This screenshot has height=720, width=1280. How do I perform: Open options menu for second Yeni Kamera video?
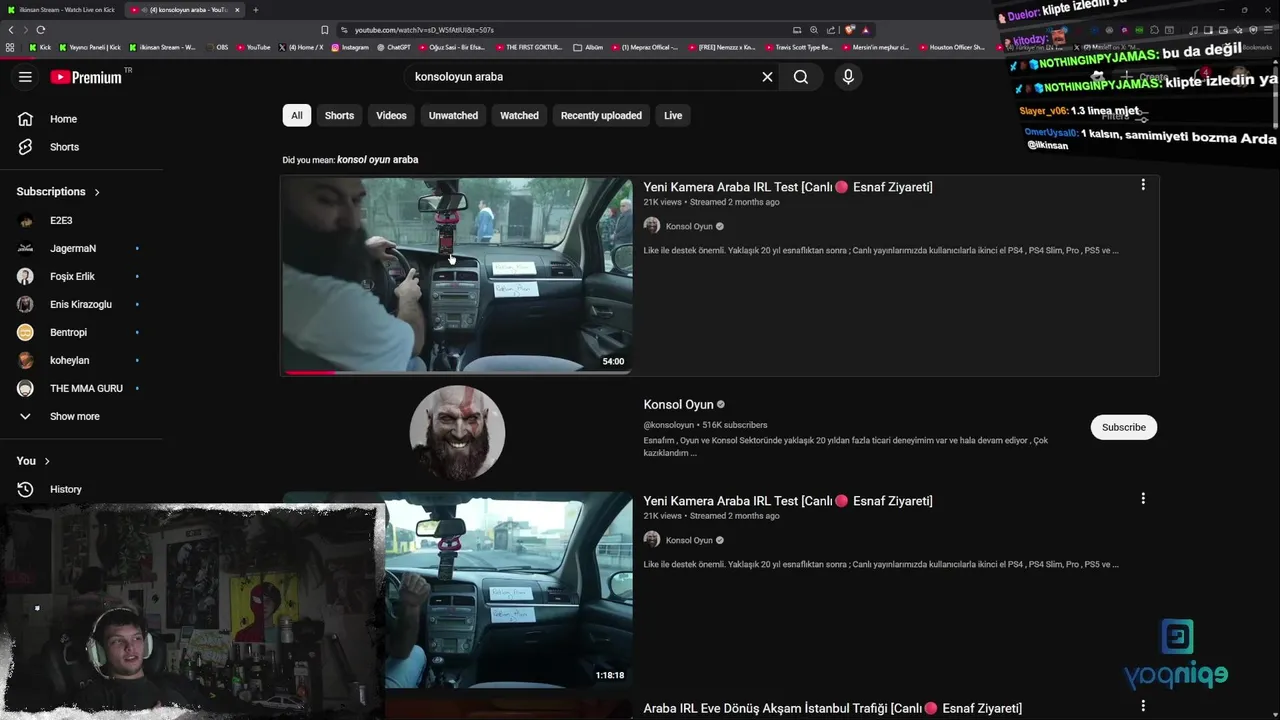[1143, 499]
